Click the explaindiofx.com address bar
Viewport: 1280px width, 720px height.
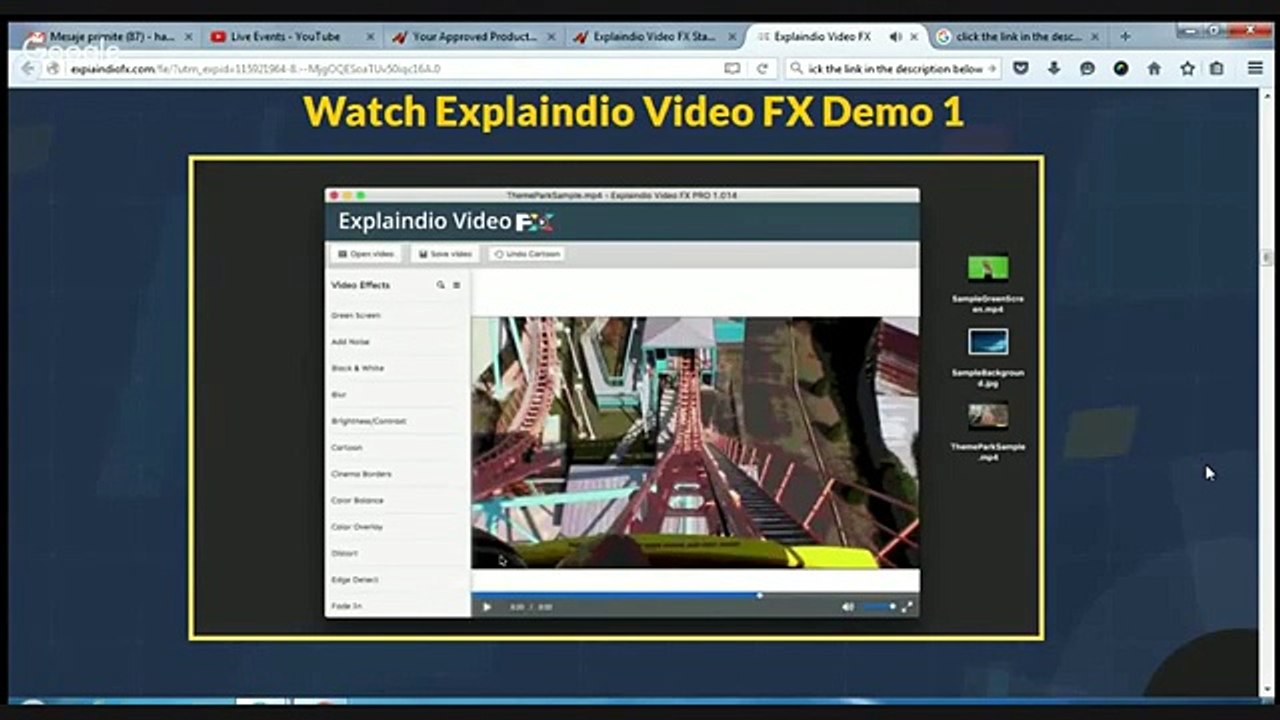[x=390, y=69]
